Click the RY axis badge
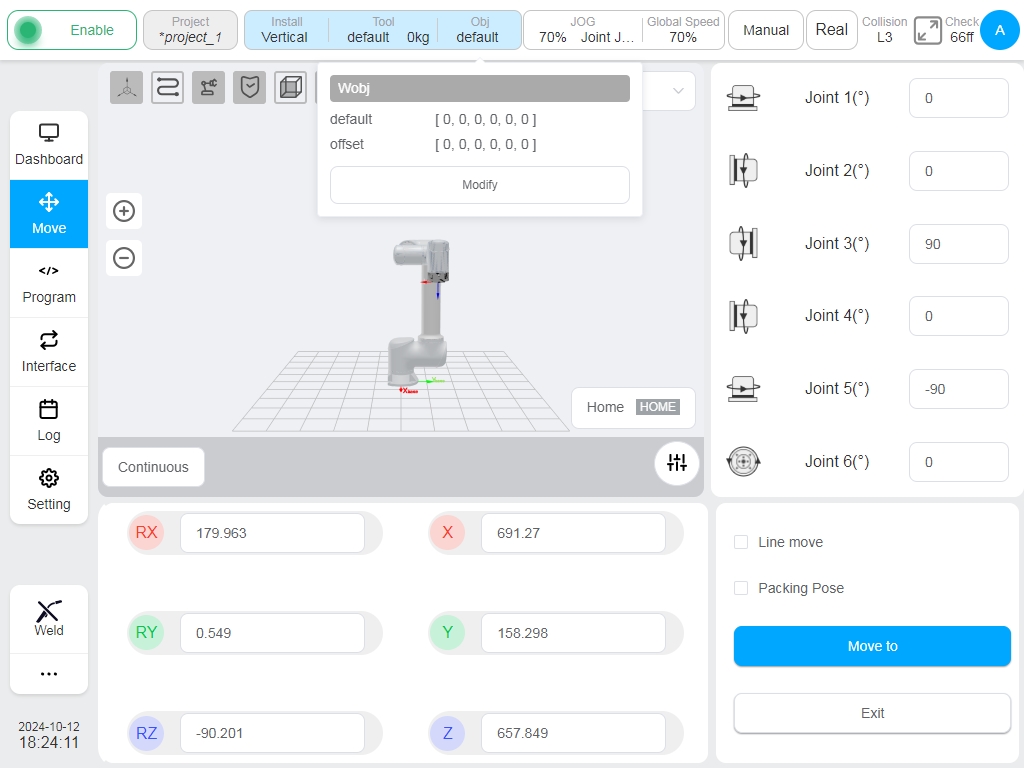Image resolution: width=1024 pixels, height=768 pixels. (x=146, y=632)
